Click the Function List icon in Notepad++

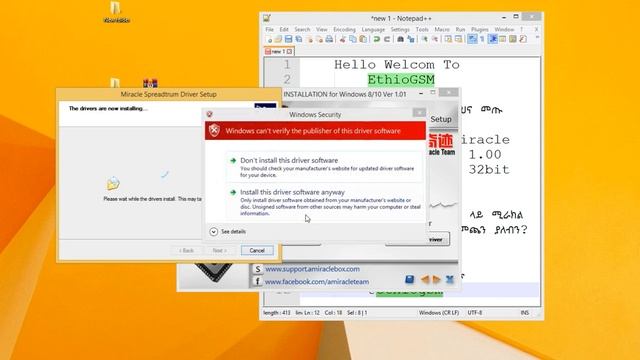coord(523,39)
